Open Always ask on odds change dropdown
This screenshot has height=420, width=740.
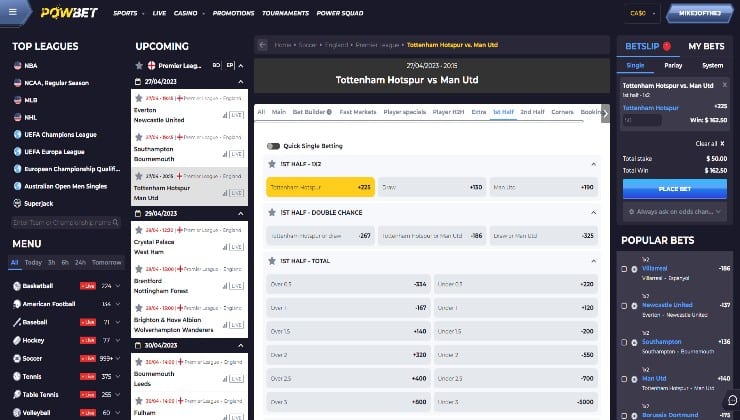[x=674, y=212]
